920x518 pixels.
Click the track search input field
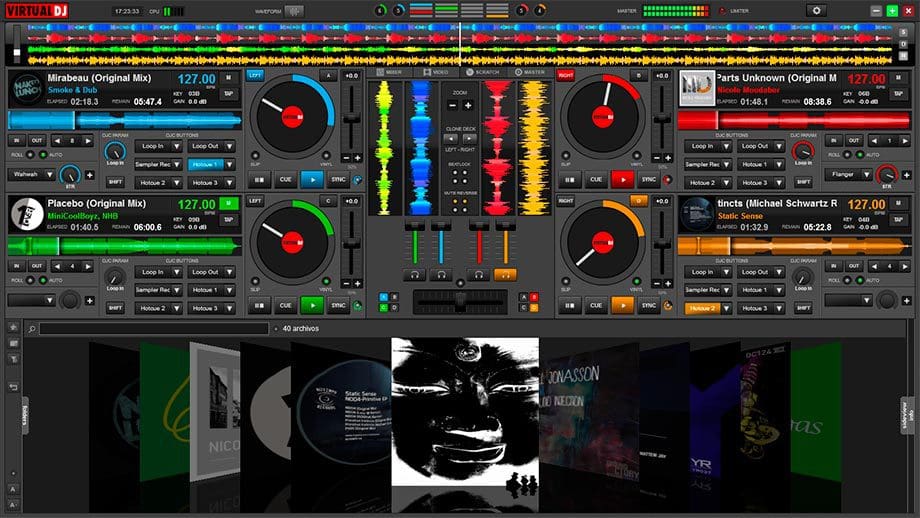(154, 329)
